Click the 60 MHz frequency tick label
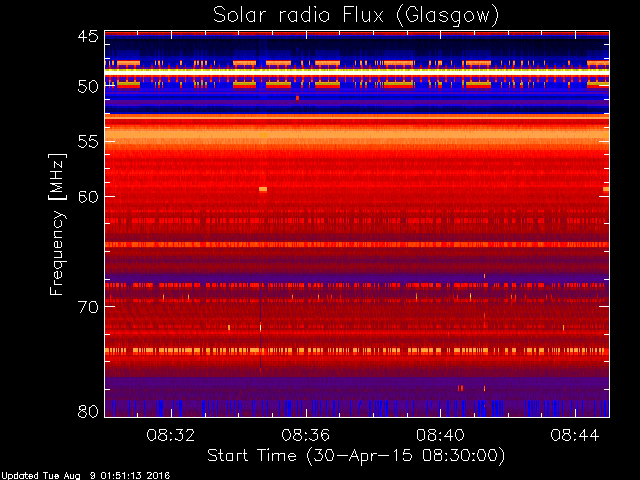Viewport: 640px width, 480px height. 88,196
